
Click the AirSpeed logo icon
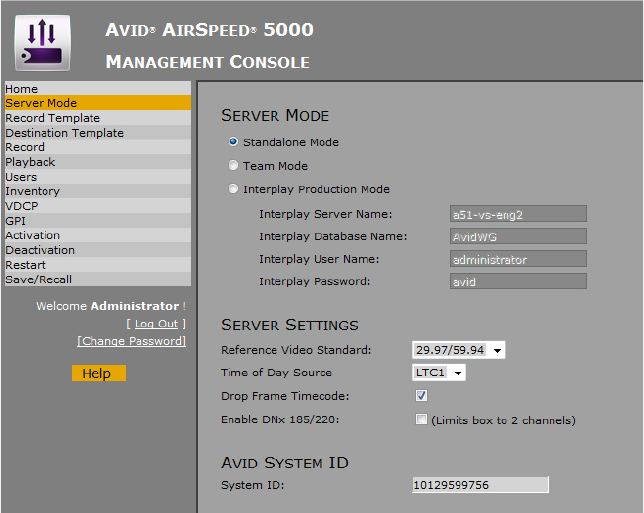point(42,43)
